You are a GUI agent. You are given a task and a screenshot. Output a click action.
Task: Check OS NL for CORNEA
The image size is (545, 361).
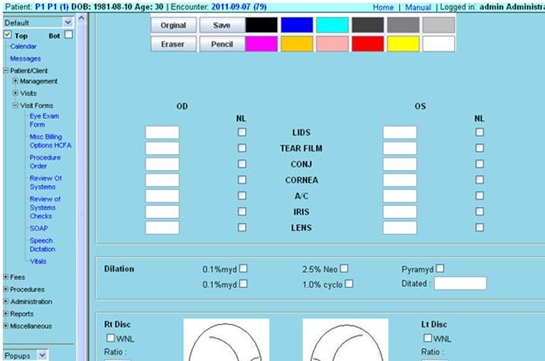click(480, 180)
